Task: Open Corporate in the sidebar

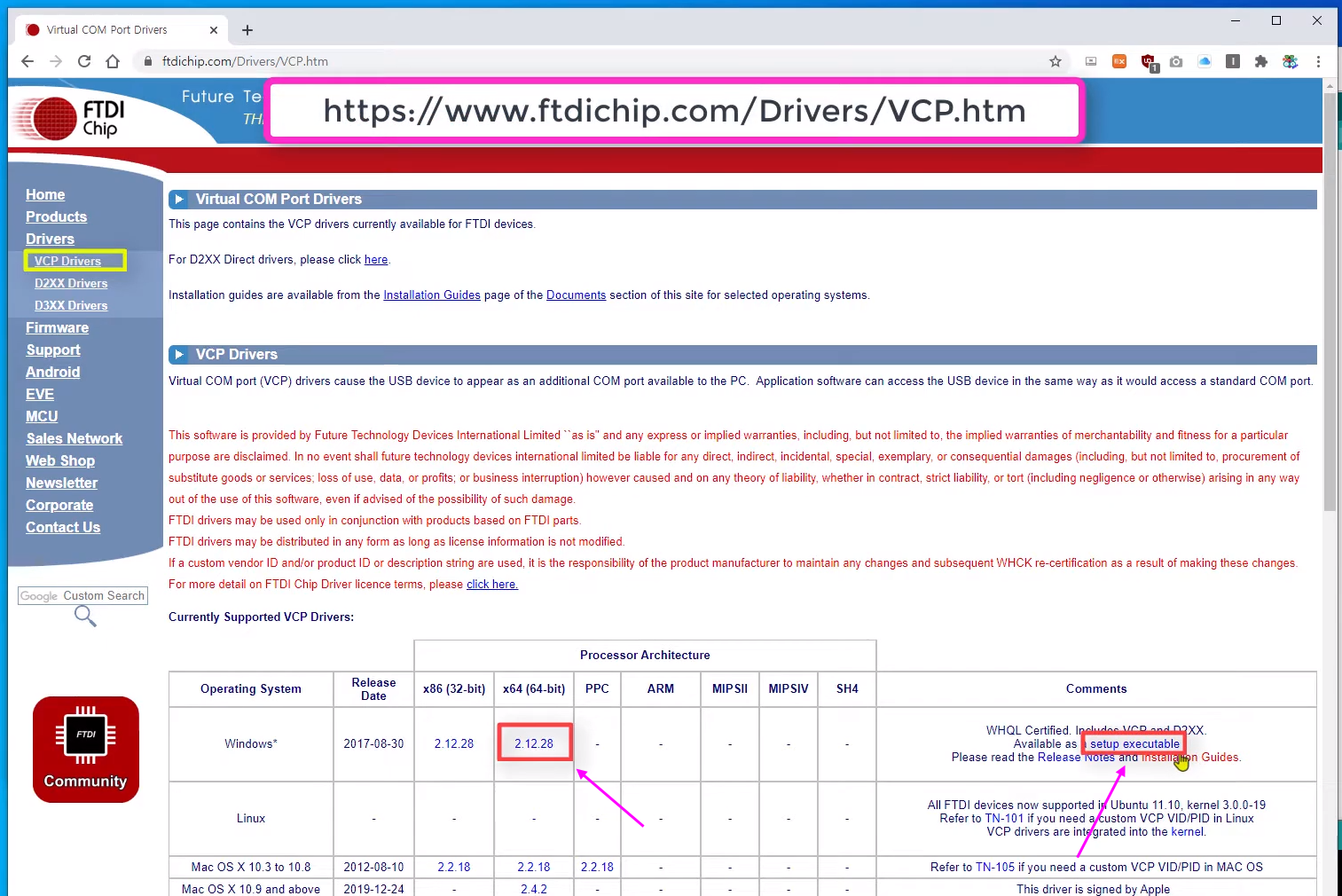Action: coord(59,505)
